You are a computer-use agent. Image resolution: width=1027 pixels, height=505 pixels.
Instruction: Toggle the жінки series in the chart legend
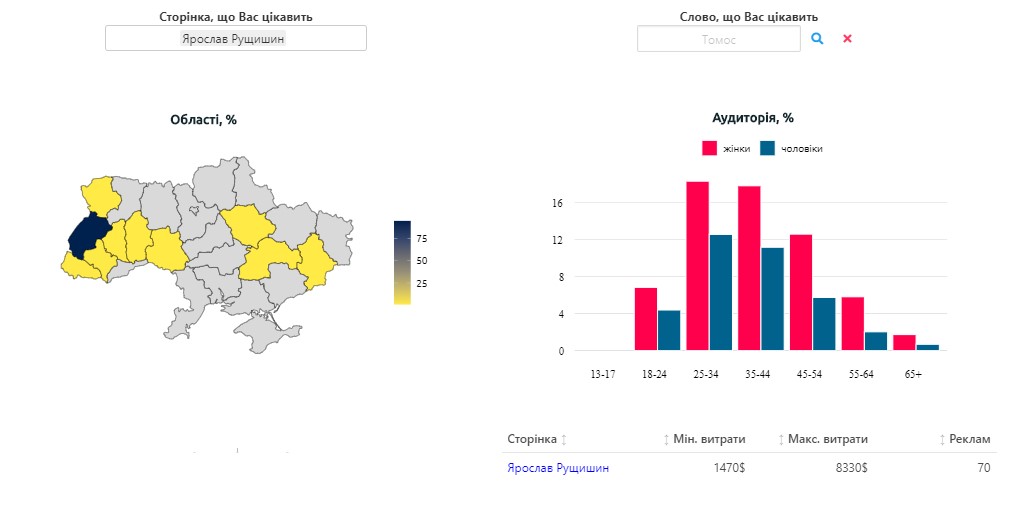(726, 148)
